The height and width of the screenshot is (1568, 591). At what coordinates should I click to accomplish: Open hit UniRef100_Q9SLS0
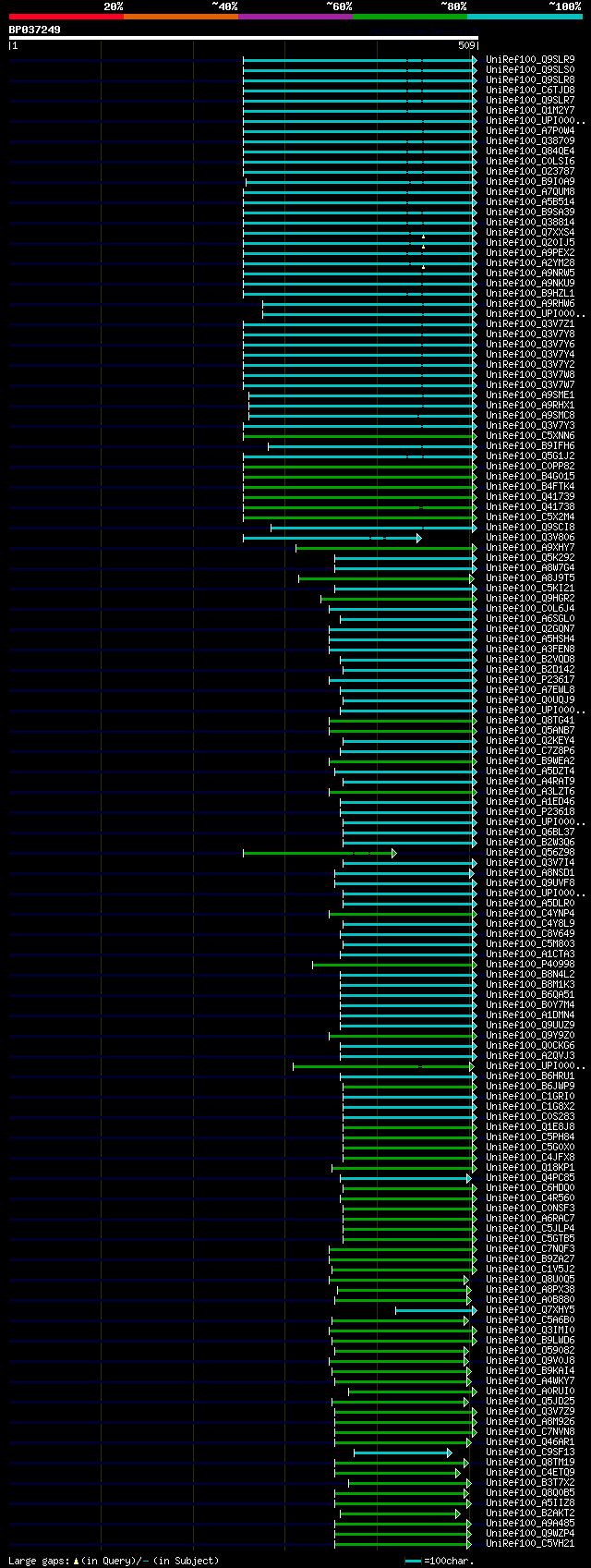[530, 70]
